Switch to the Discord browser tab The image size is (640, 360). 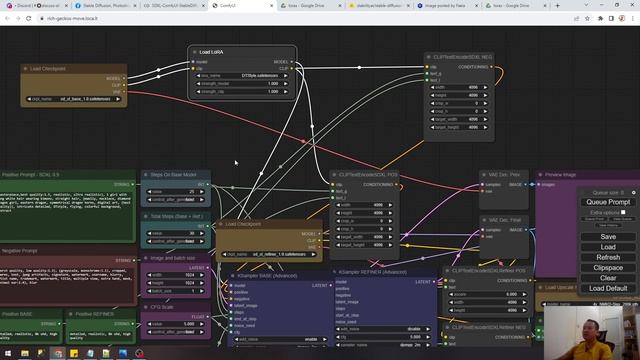(37, 6)
